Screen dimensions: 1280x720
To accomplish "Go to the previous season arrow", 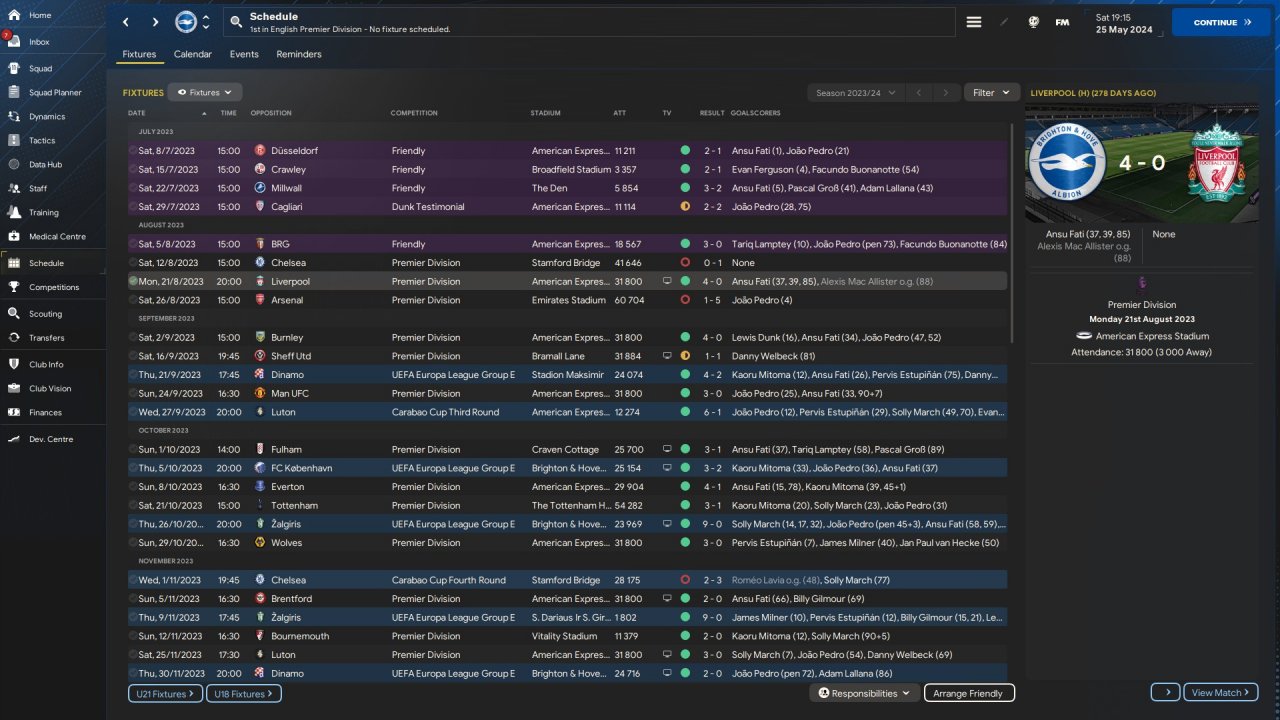I will pyautogui.click(x=918, y=92).
